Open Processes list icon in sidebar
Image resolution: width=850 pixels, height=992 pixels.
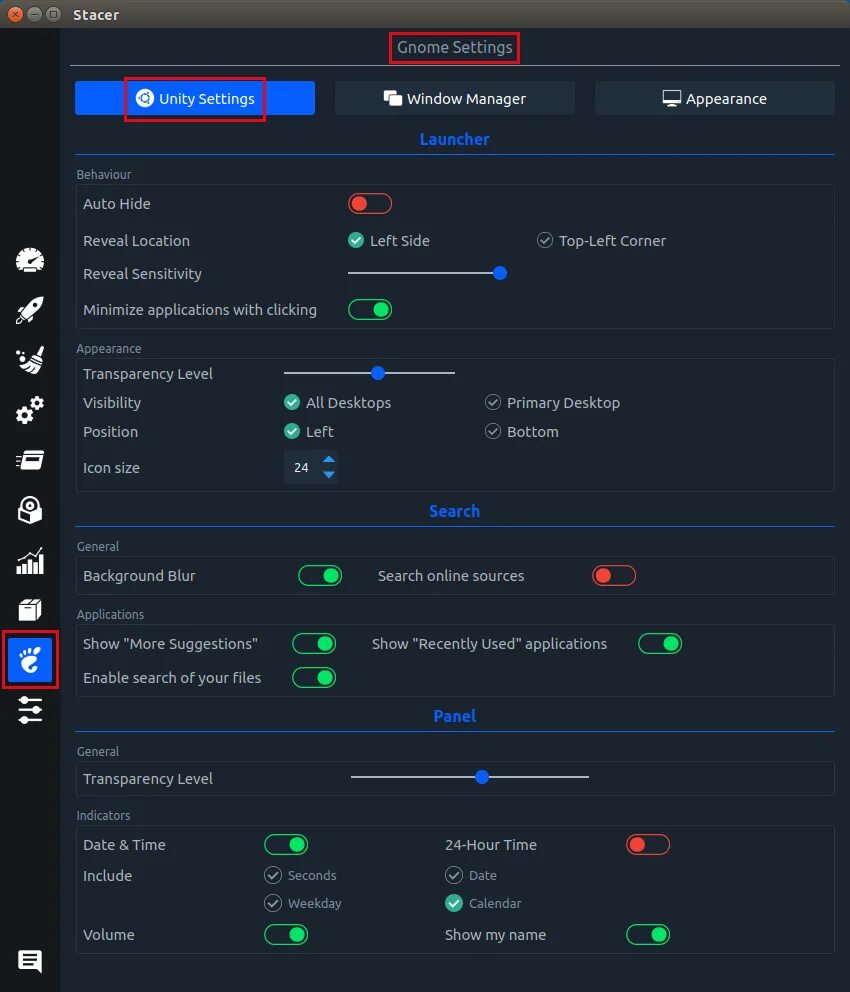coord(30,460)
